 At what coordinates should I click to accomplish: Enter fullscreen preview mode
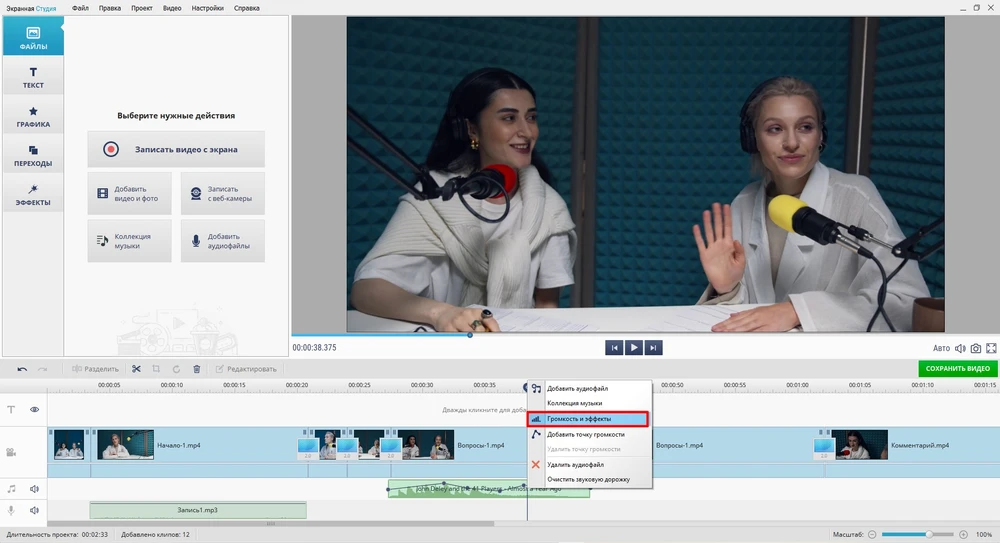pos(991,348)
